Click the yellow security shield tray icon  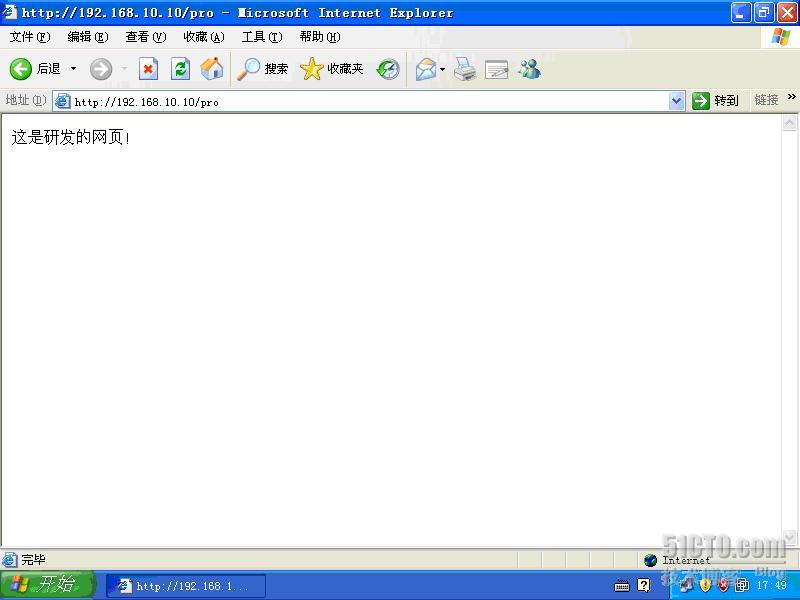[705, 586]
